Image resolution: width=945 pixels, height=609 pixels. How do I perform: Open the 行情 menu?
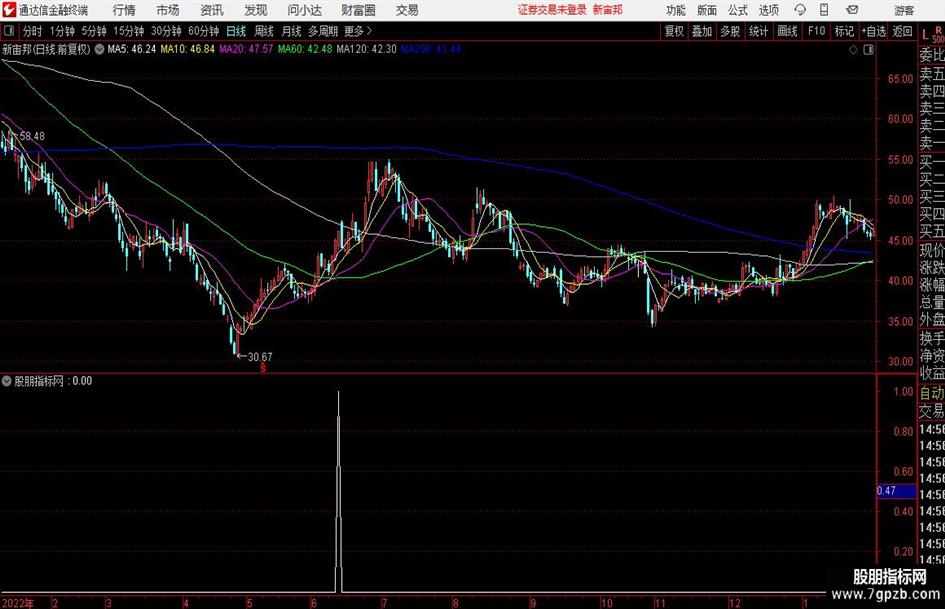click(124, 10)
